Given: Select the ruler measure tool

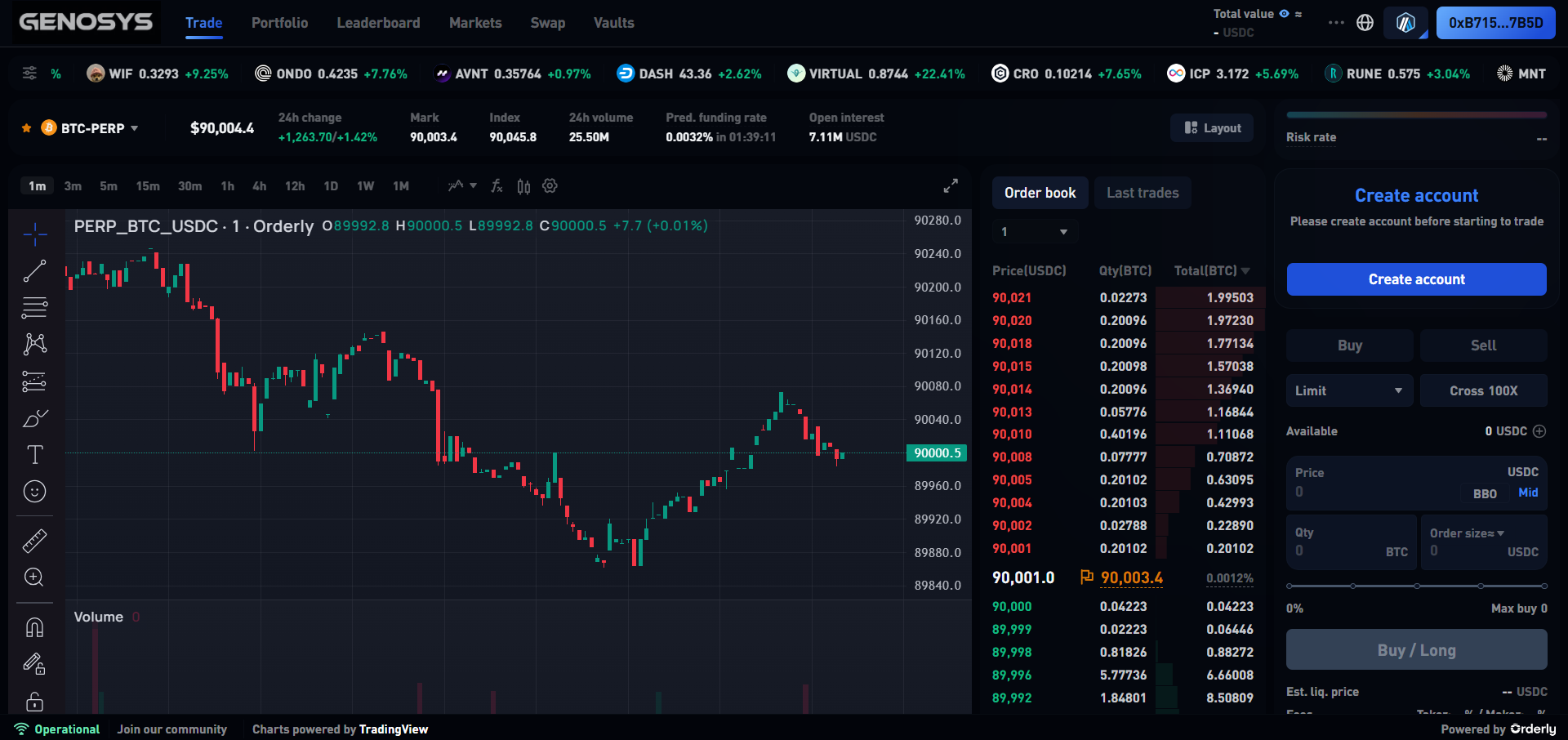Looking at the screenshot, I should 34,541.
